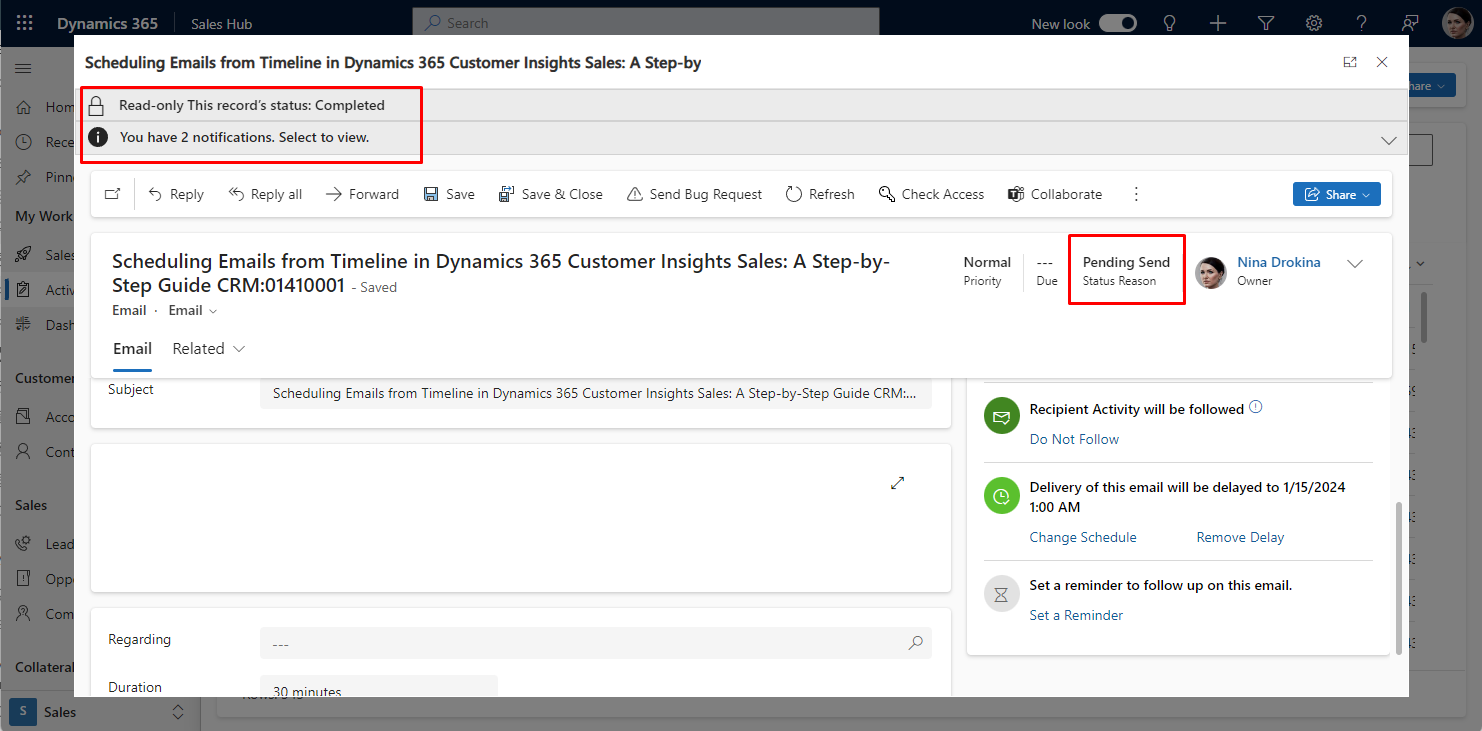Viewport: 1482px width, 731px height.
Task: Open the more commands ellipsis
Action: click(1136, 194)
